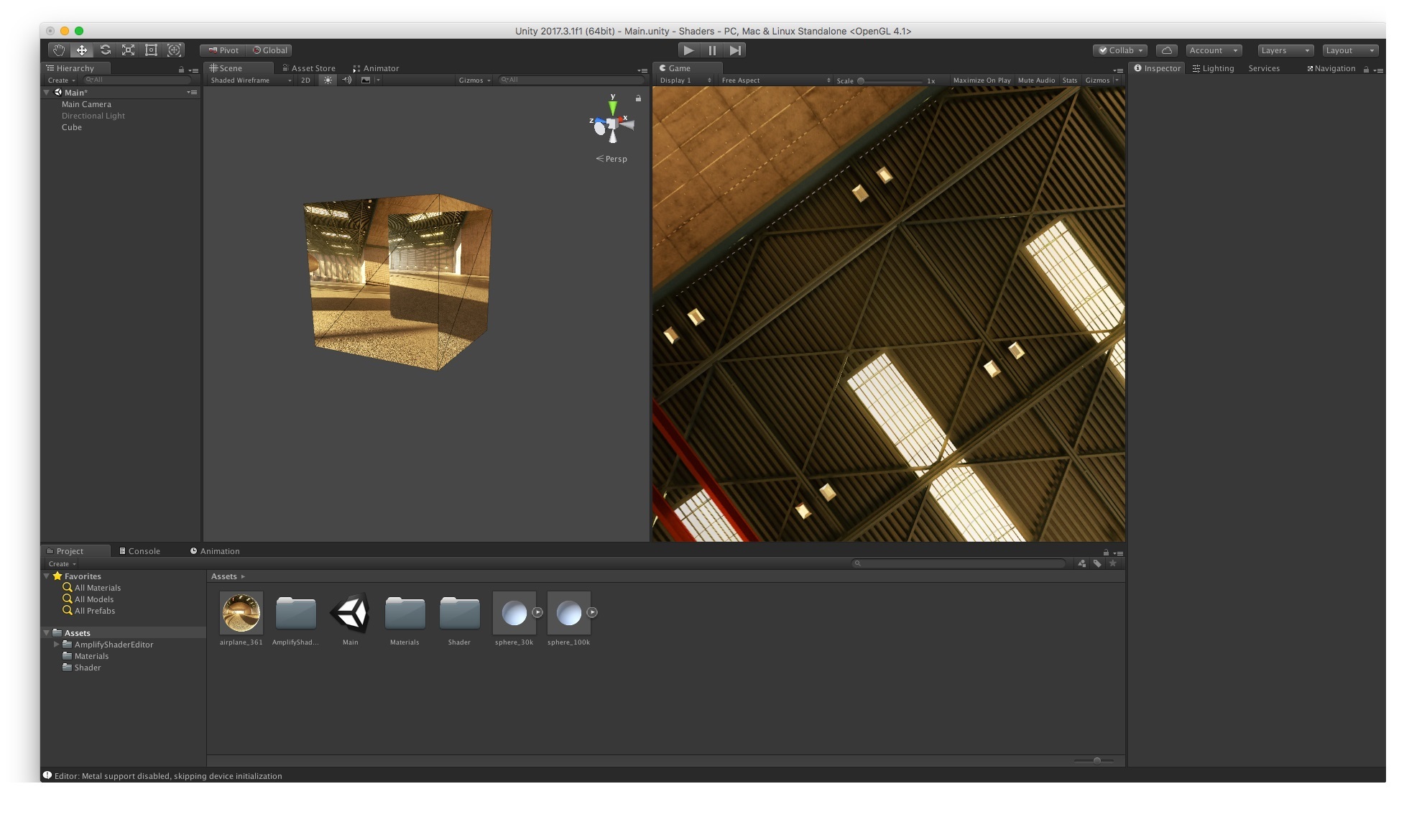The height and width of the screenshot is (840, 1427).
Task: Open the Layers dropdown
Action: pos(1284,50)
